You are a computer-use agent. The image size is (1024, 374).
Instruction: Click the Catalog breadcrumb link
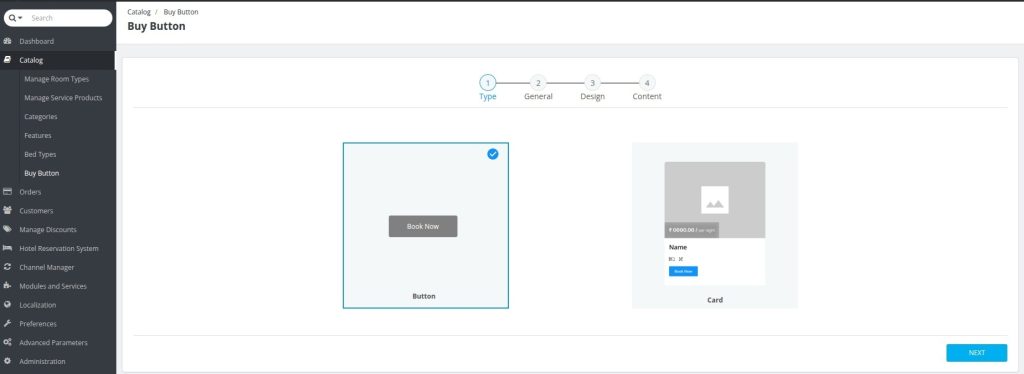pyautogui.click(x=138, y=12)
